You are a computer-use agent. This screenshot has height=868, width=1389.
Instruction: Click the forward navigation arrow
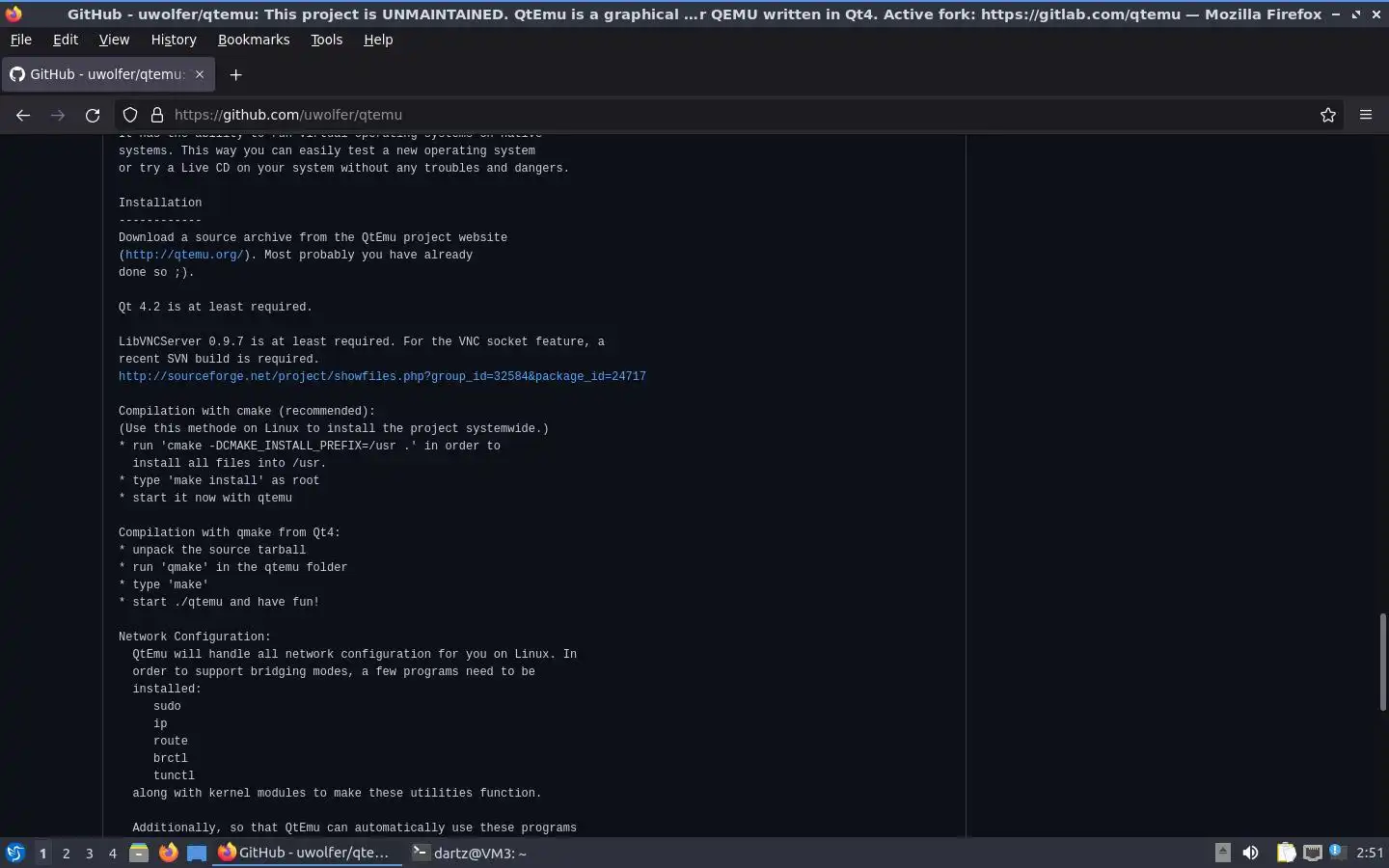58,115
